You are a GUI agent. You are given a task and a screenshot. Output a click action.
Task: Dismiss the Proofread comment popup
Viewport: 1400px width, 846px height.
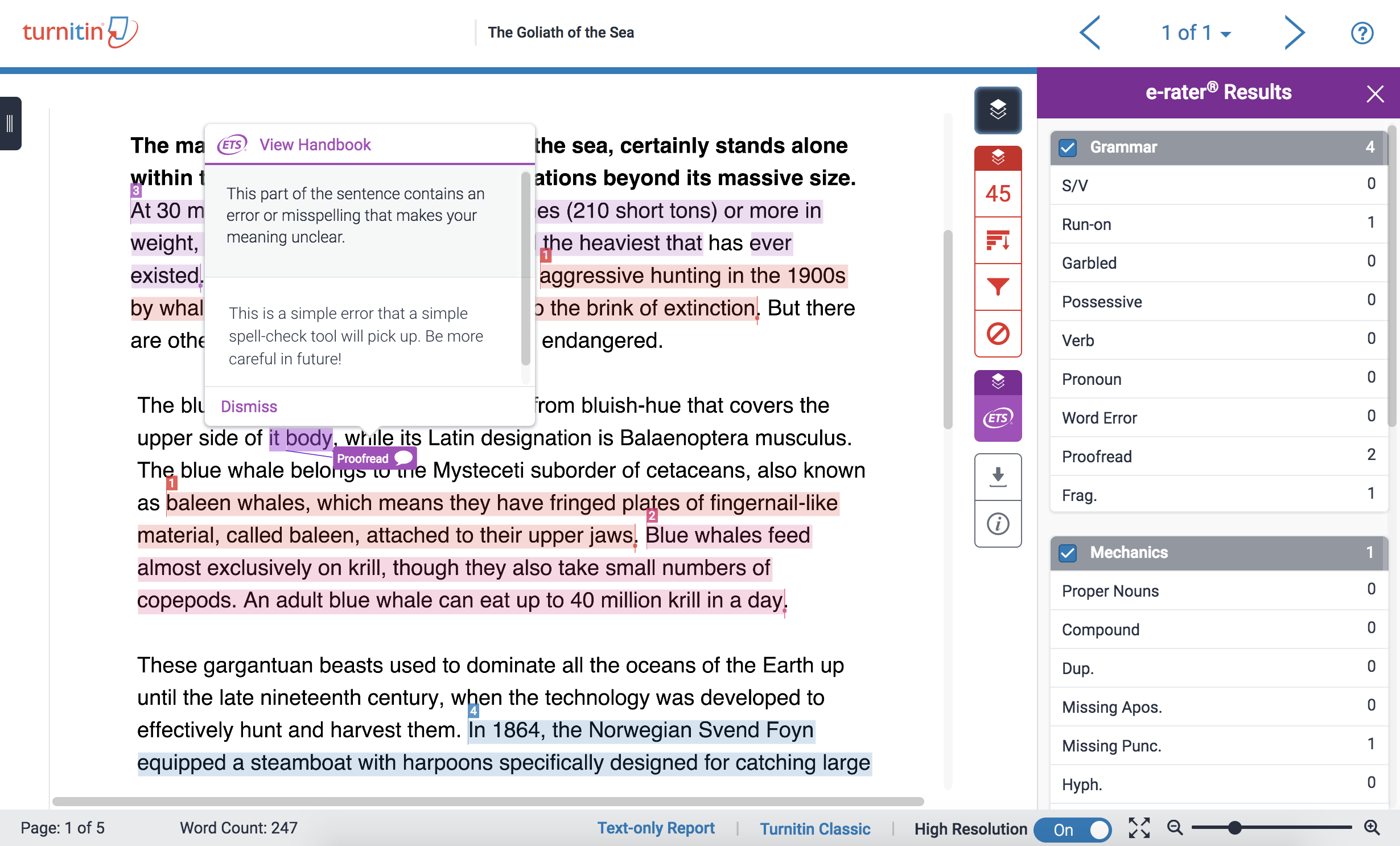pos(249,406)
